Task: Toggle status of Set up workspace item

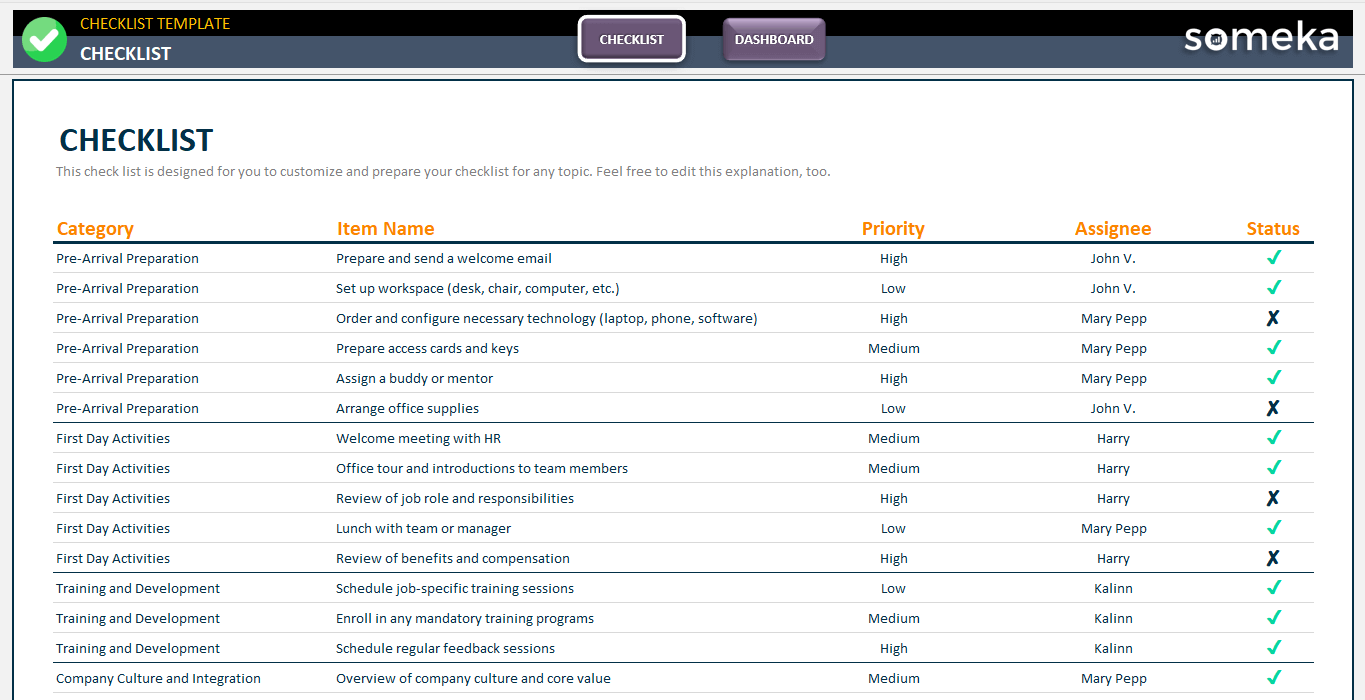Action: coord(1273,288)
